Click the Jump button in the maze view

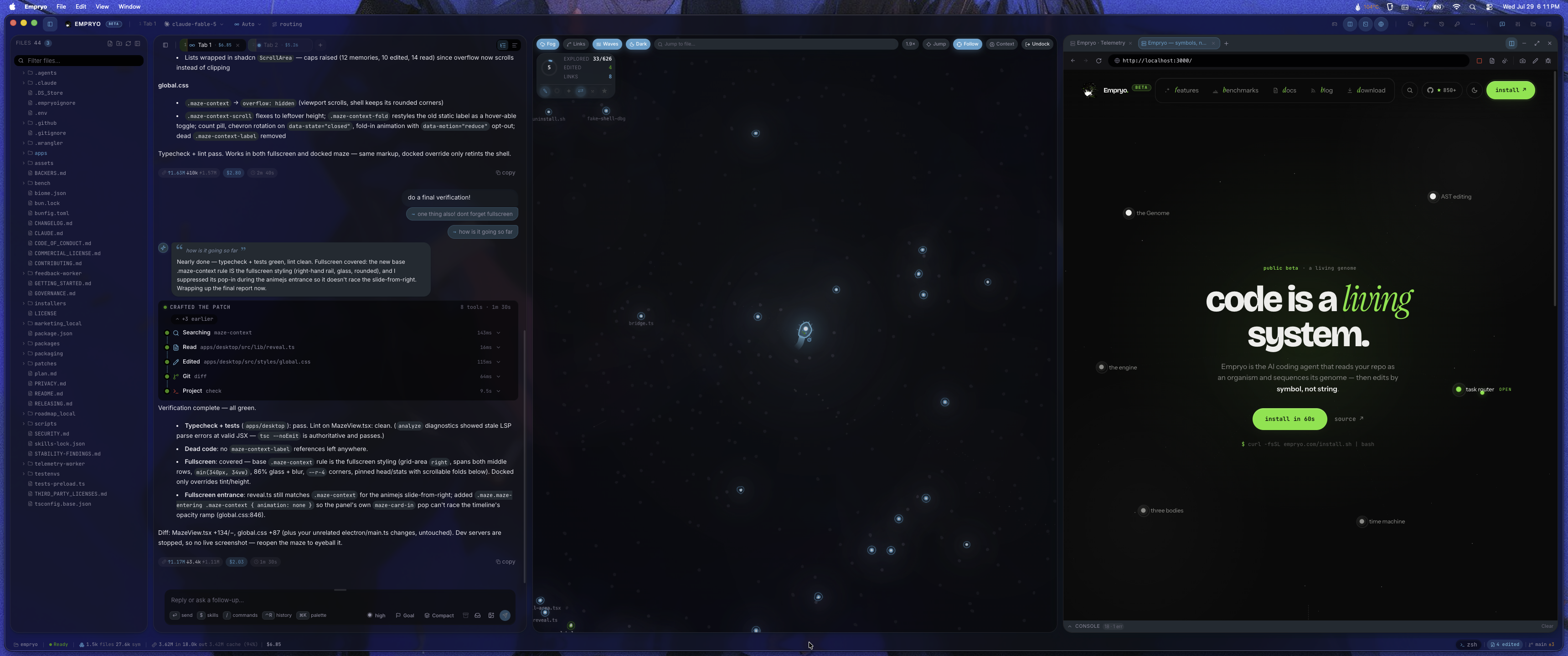point(936,45)
